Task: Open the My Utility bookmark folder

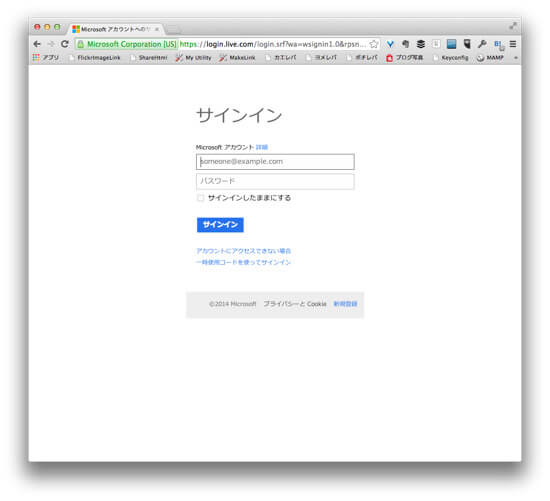Action: click(x=194, y=58)
